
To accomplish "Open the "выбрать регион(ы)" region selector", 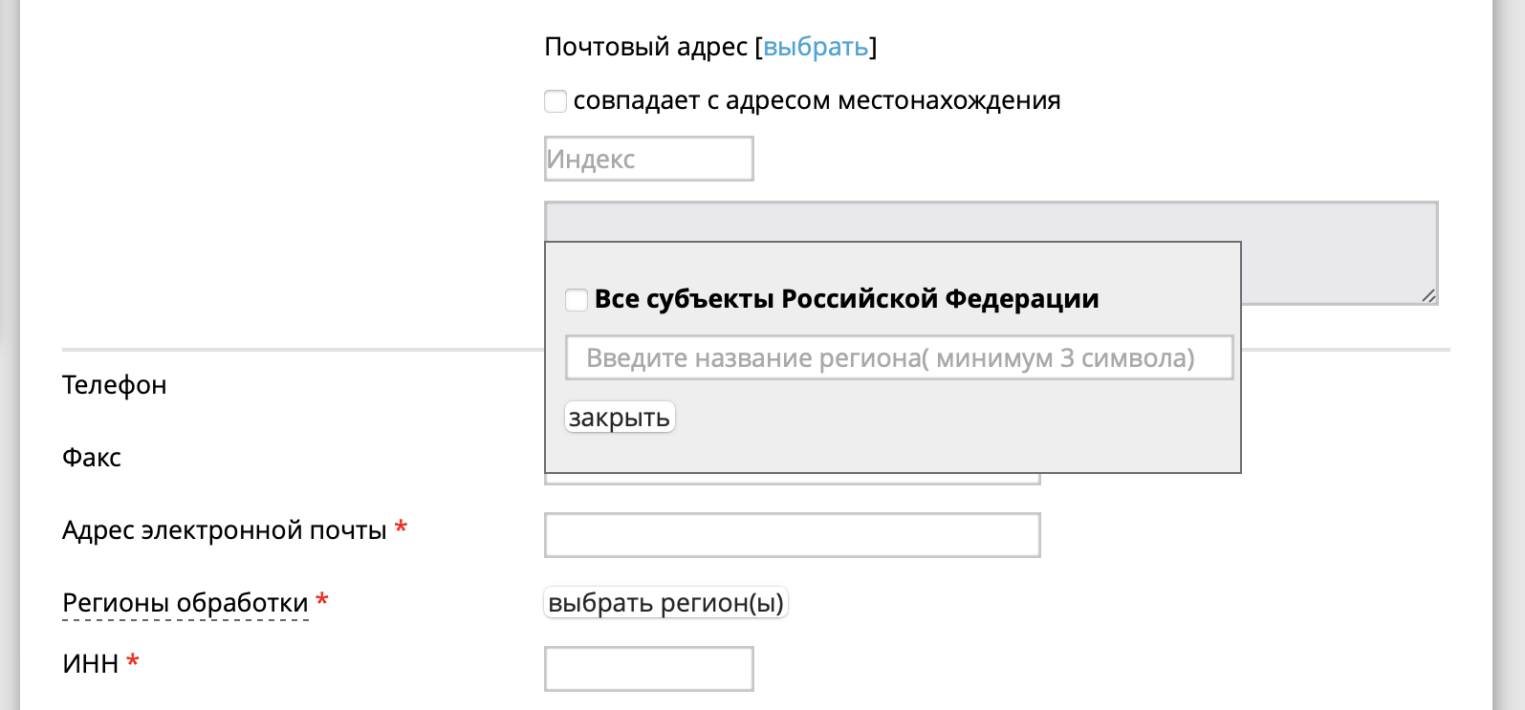I will pyautogui.click(x=666, y=604).
